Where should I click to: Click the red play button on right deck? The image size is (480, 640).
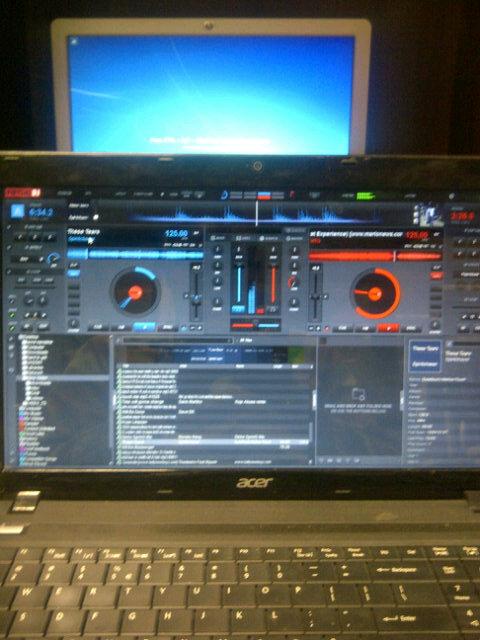(x=388, y=328)
